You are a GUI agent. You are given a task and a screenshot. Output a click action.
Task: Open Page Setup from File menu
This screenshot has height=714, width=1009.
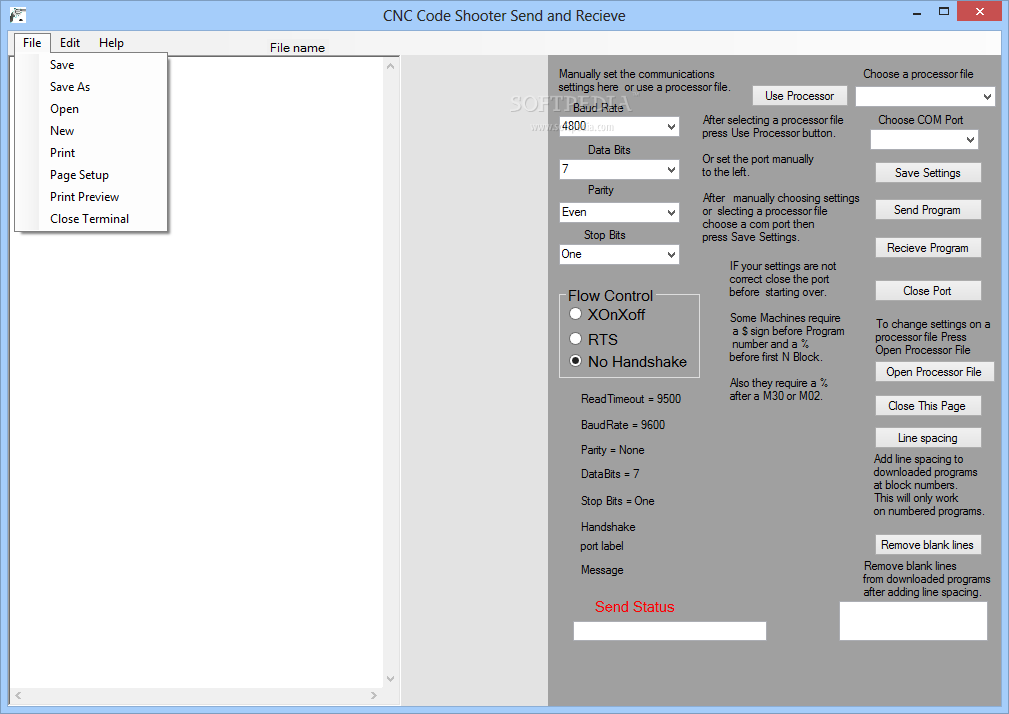point(91,175)
